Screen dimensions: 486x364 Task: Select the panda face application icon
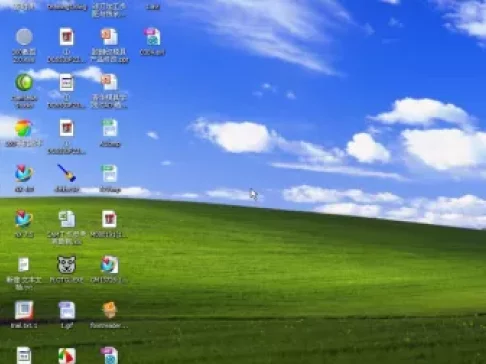click(66, 265)
